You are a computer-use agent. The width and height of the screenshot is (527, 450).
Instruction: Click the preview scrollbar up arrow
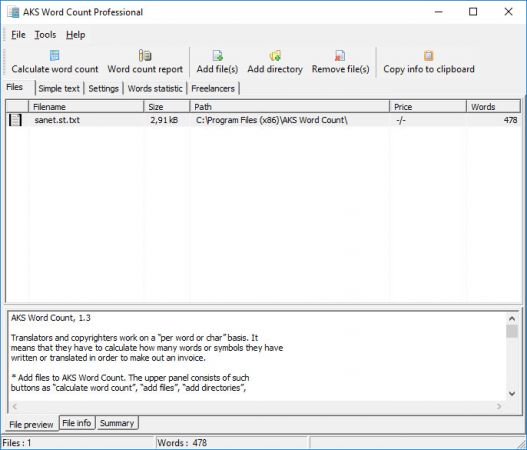click(x=512, y=318)
